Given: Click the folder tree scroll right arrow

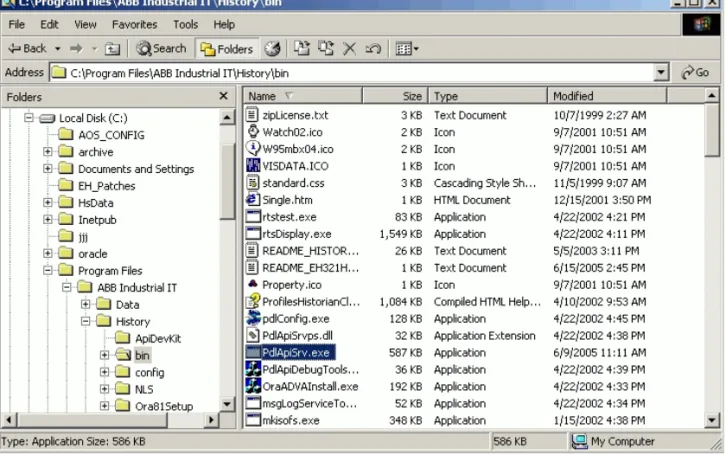Looking at the screenshot, I should click(211, 420).
